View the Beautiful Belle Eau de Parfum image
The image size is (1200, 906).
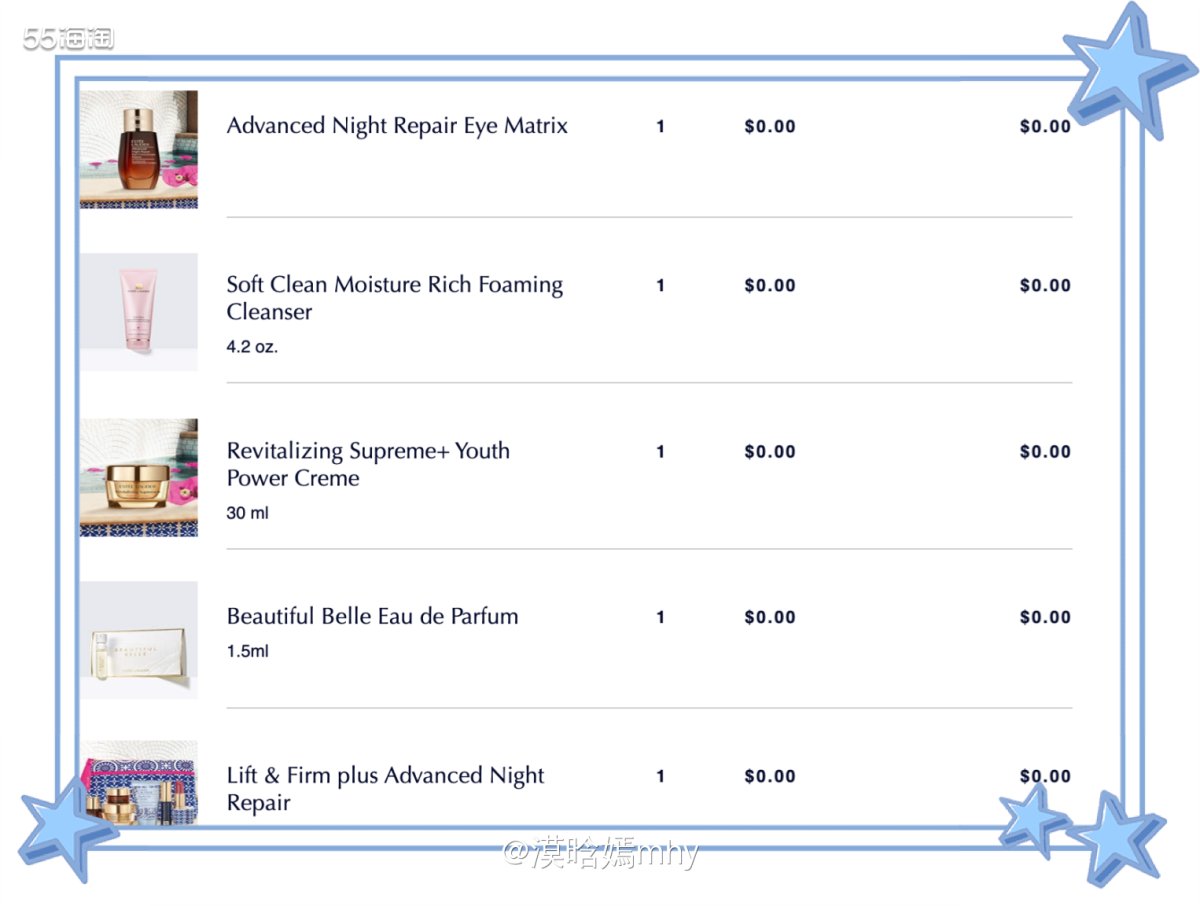139,640
